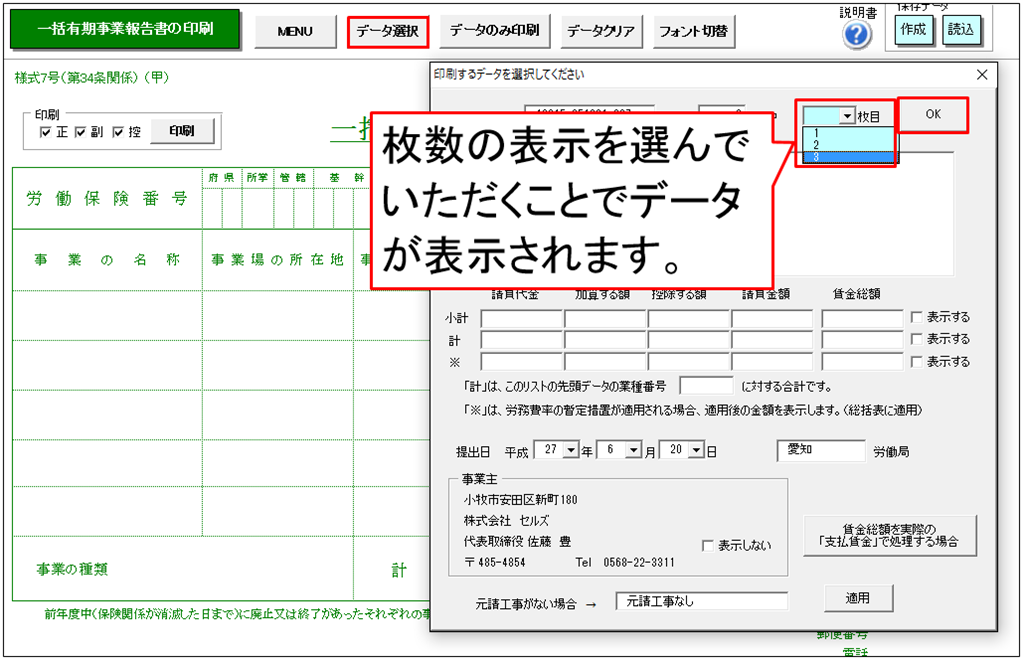Image resolution: width=1024 pixels, height=661 pixels.
Task: Click the 事業の種類 form label
Action: pyautogui.click(x=72, y=570)
